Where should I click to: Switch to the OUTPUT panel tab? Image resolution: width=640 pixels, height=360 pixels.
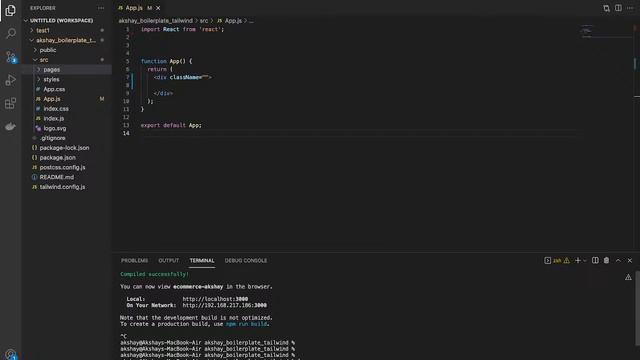point(169,260)
